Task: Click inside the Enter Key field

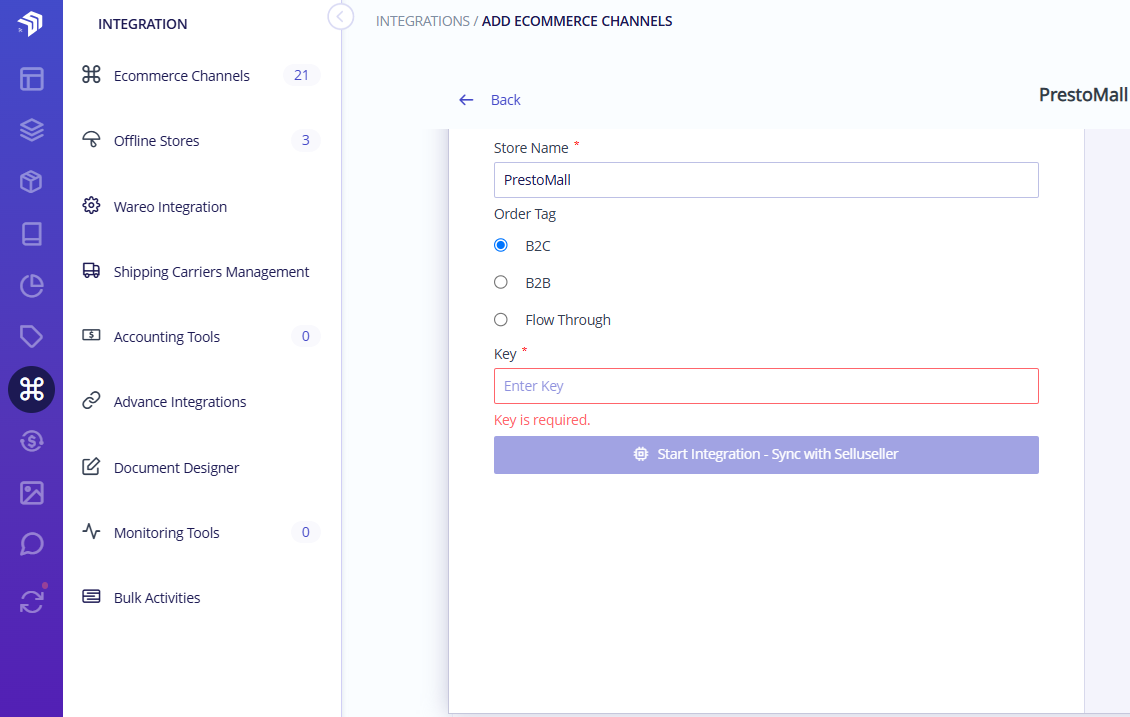Action: coord(766,386)
